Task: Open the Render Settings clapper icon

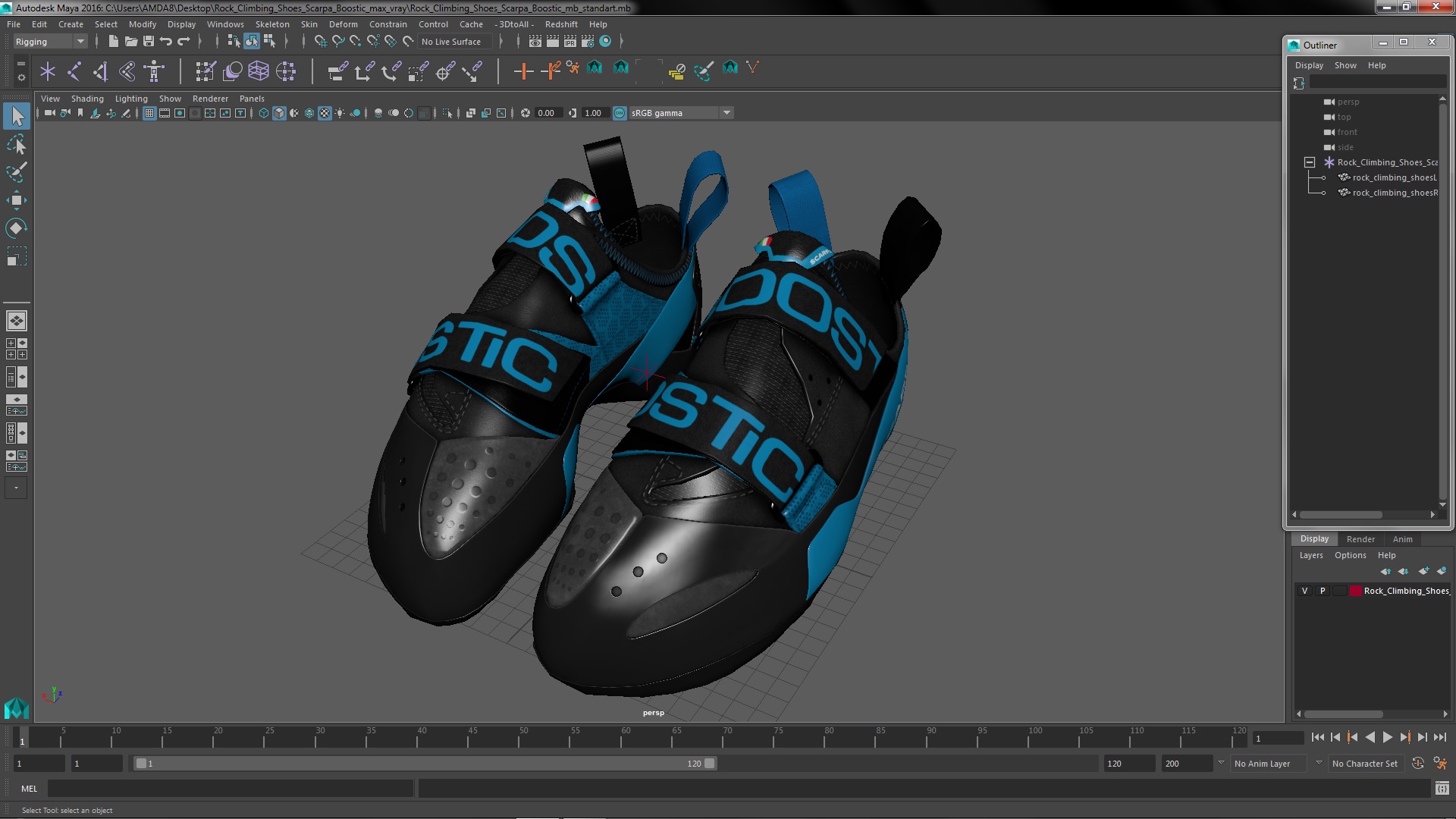Action: click(x=588, y=42)
